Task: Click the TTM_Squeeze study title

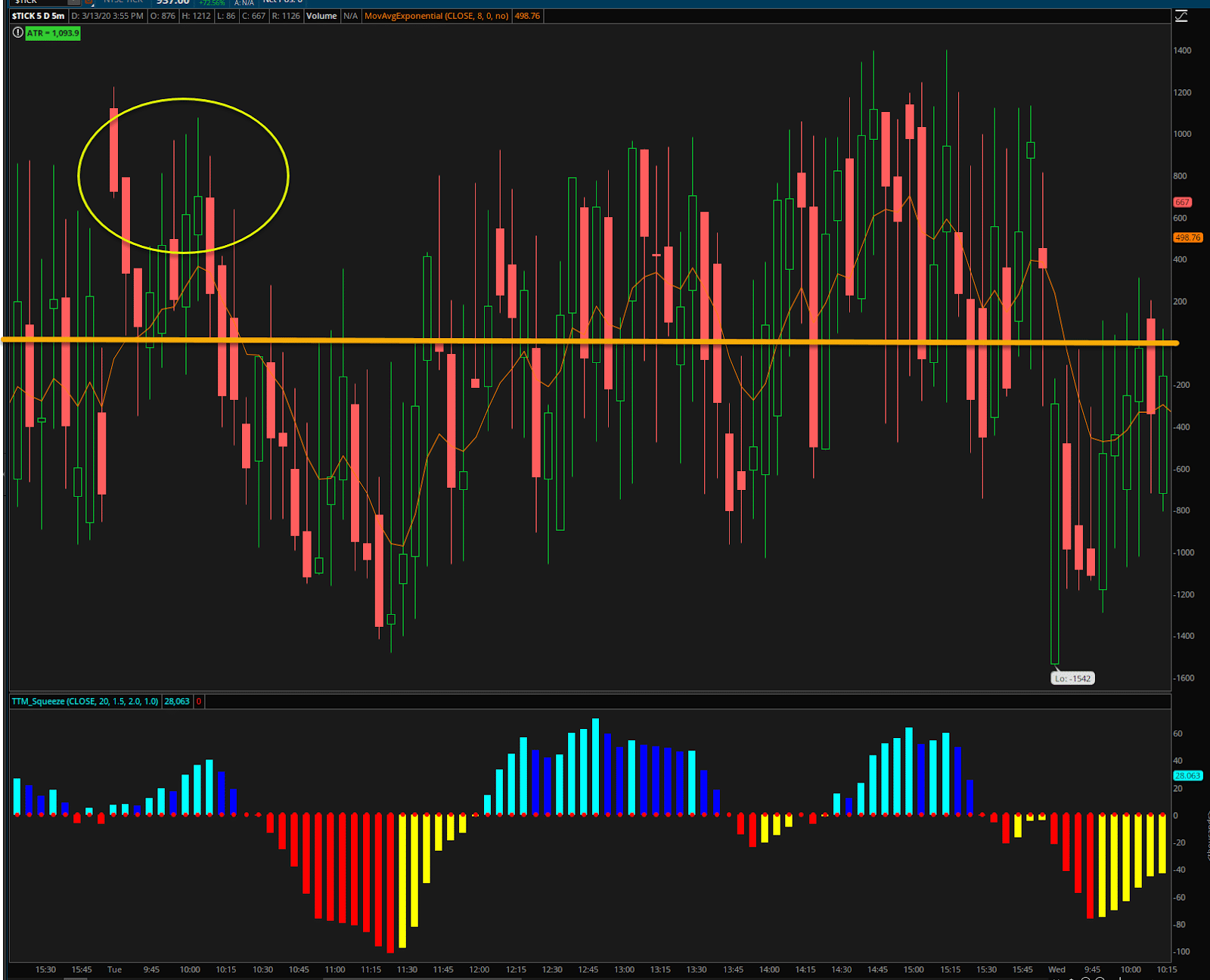Action: (85, 702)
